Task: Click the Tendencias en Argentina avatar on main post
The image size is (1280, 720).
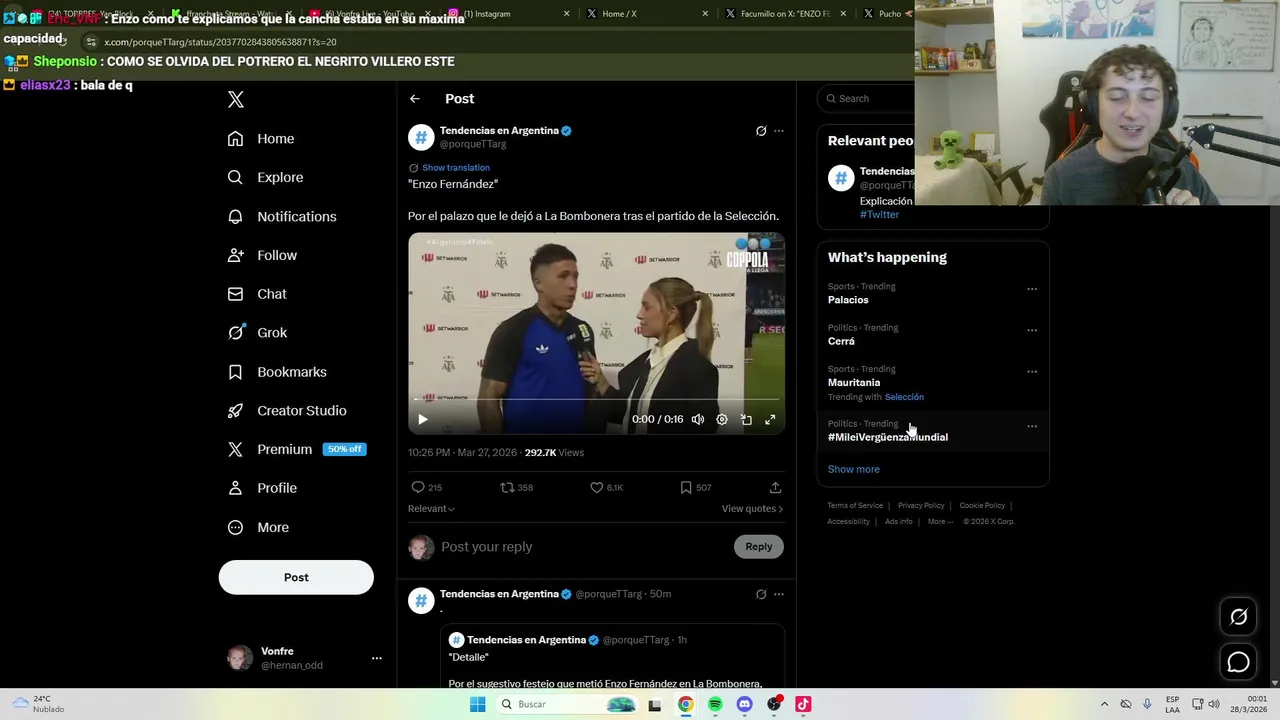Action: click(x=421, y=137)
